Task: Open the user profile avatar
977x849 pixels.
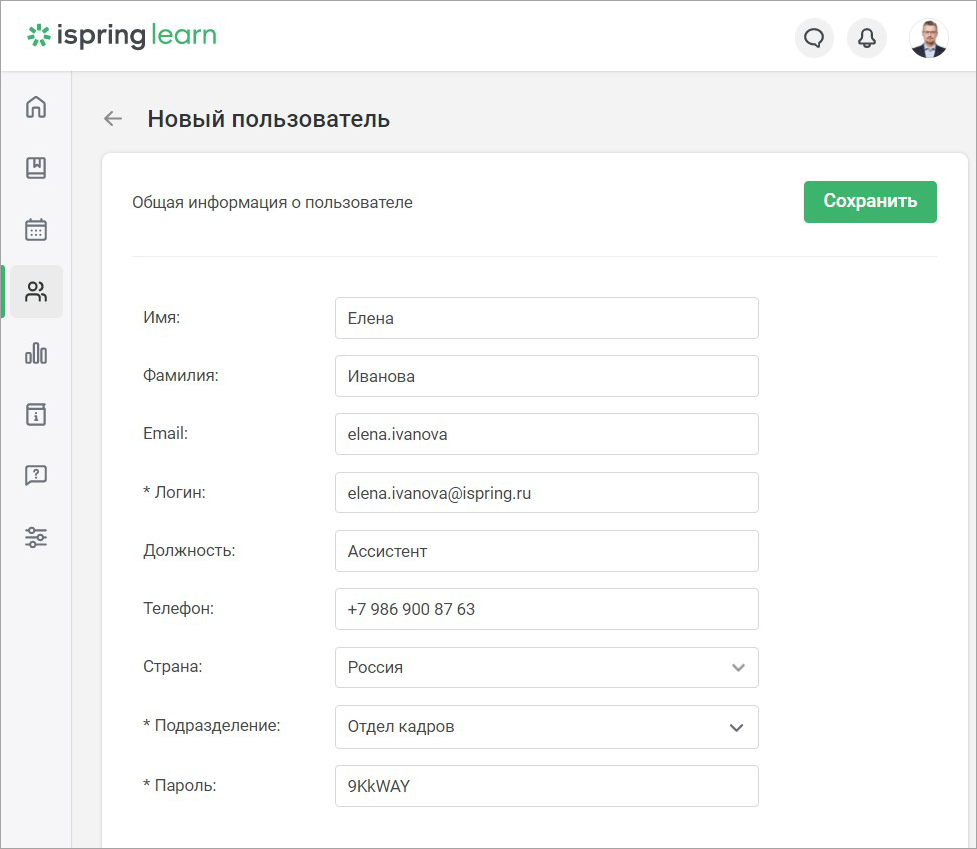Action: pos(928,38)
